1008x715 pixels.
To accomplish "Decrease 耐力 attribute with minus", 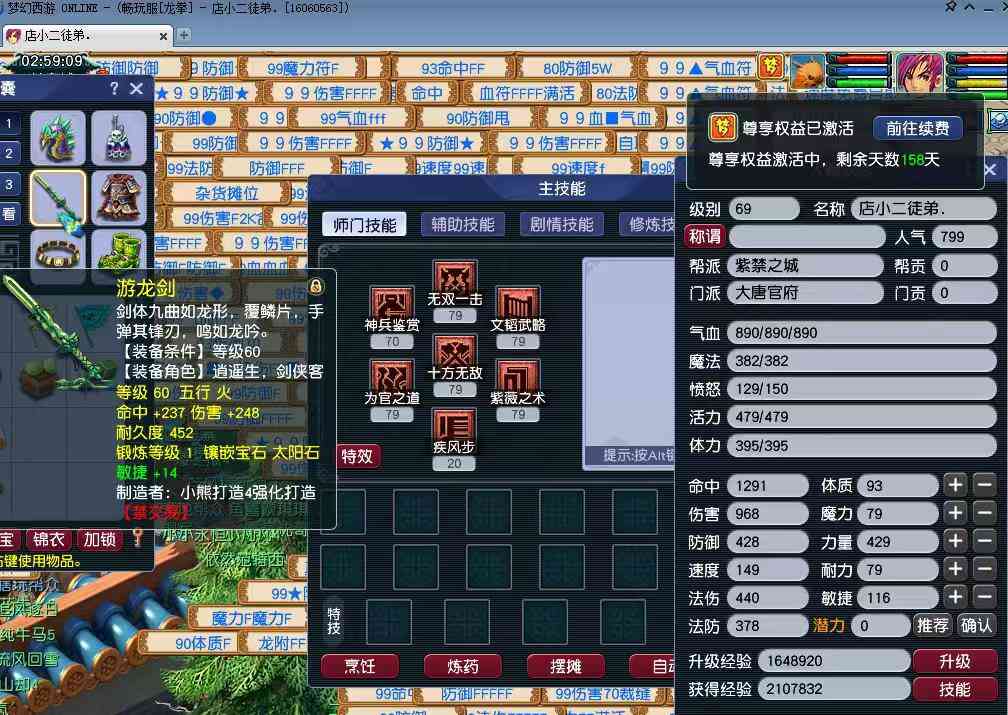I will 984,569.
